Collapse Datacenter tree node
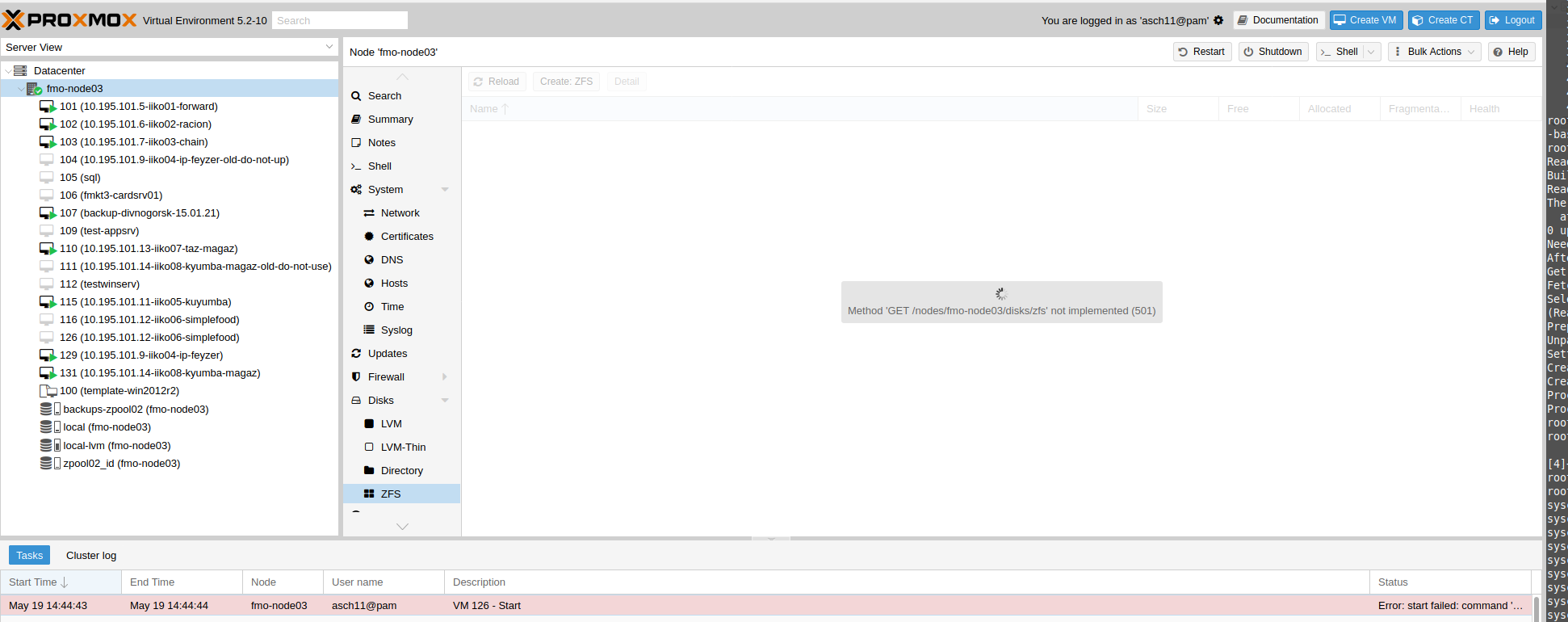The width and height of the screenshot is (1568, 622). (8, 71)
